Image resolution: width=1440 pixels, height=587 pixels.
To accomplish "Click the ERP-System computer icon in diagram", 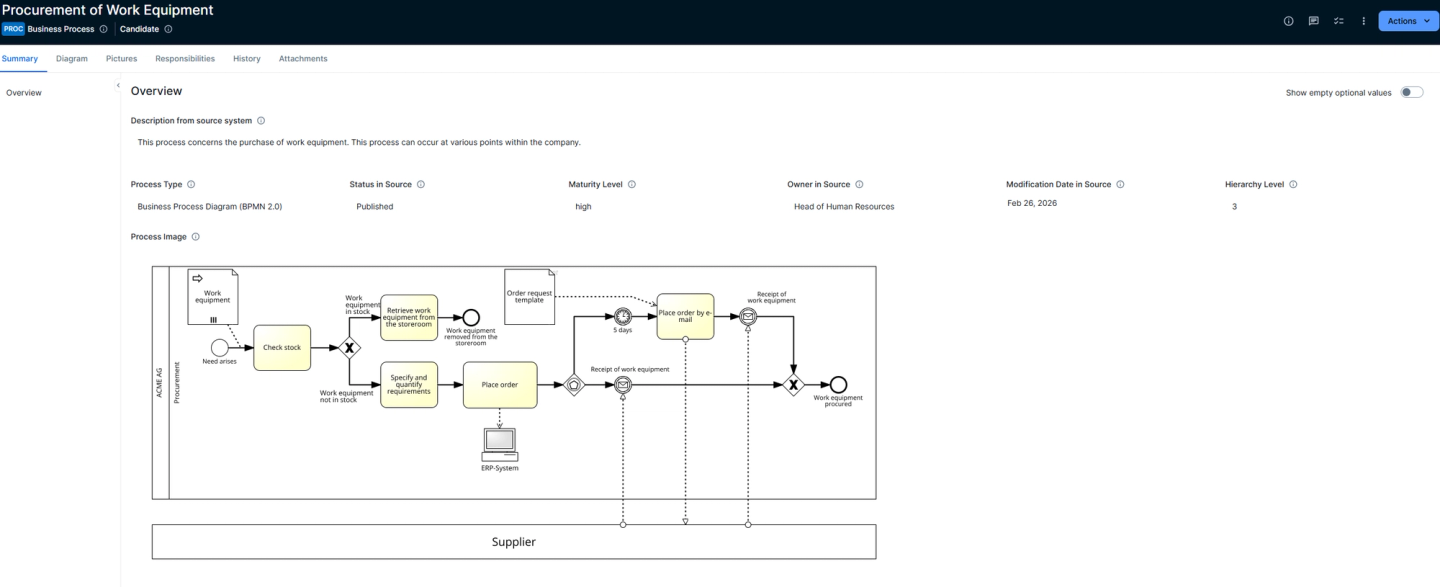I will (x=499, y=443).
